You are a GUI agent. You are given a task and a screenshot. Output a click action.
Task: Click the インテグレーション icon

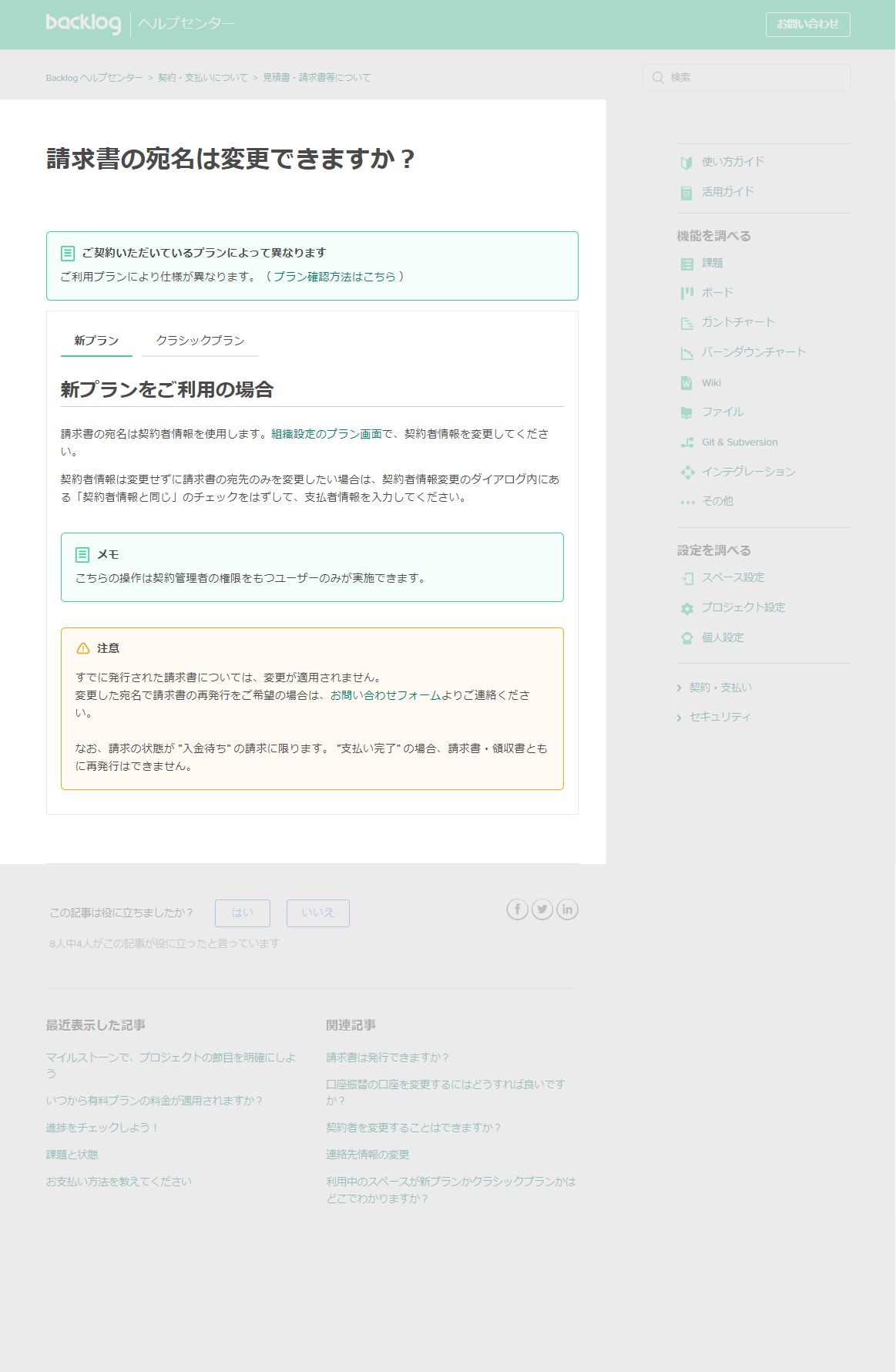(x=687, y=472)
